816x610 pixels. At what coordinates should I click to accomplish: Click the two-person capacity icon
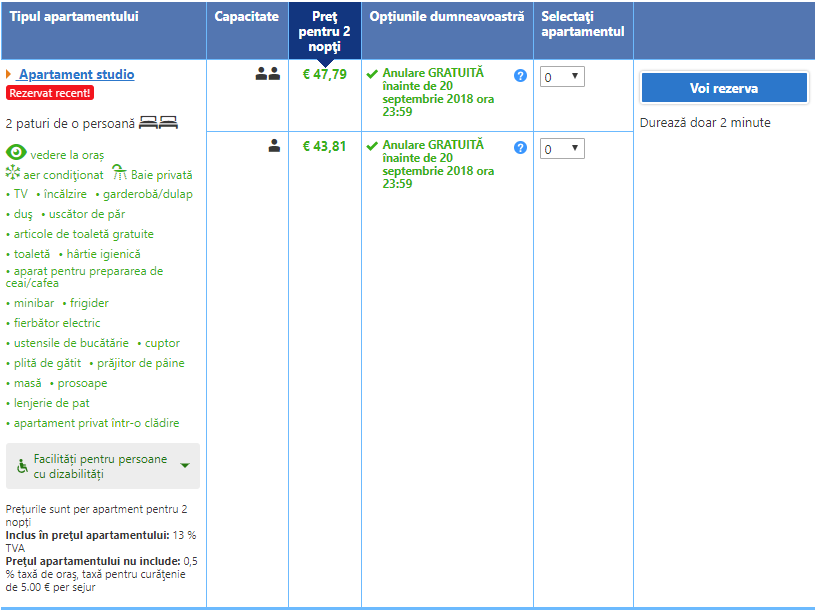pyautogui.click(x=267, y=74)
